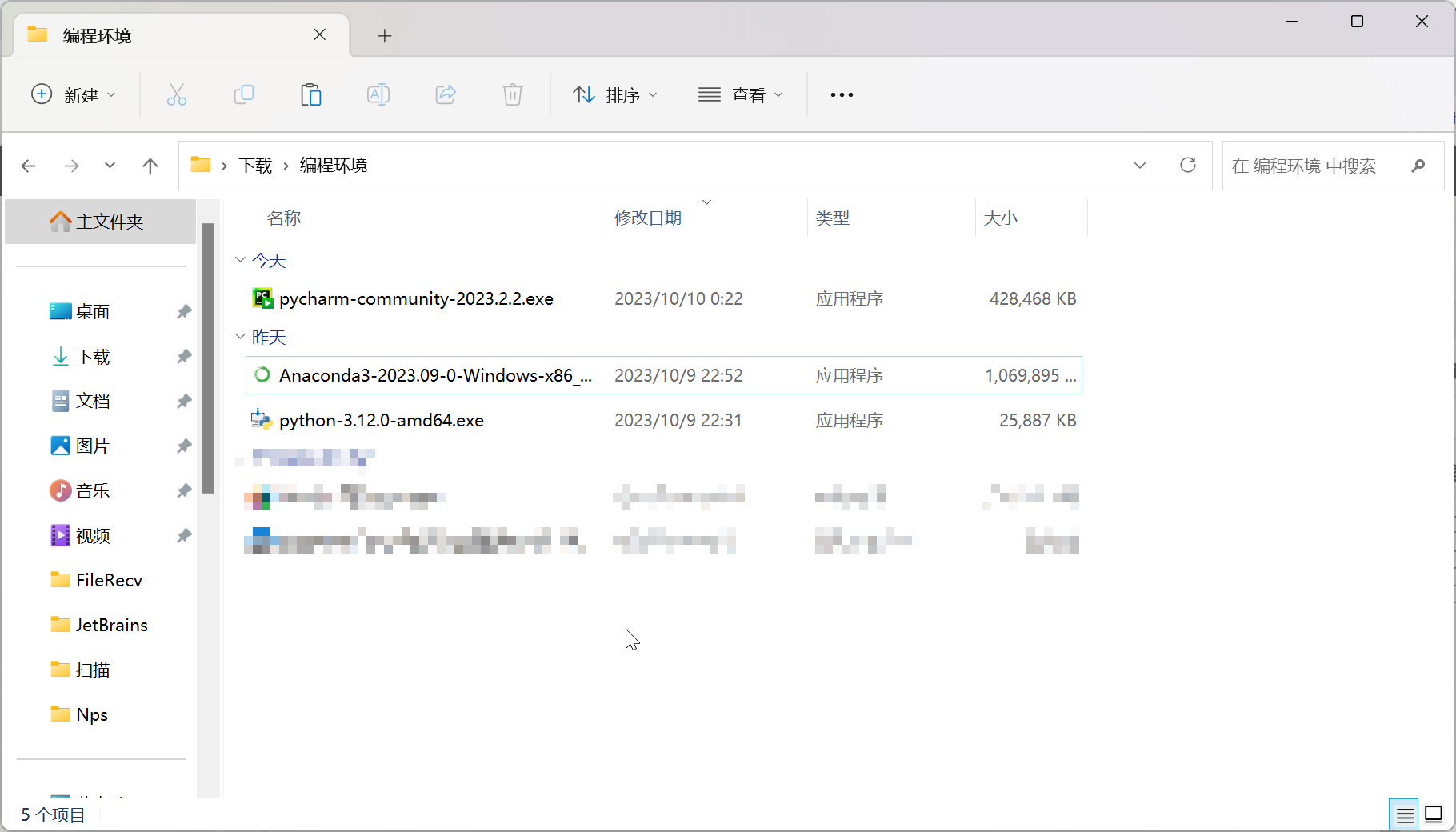Click the Delete icon in the toolbar
The width and height of the screenshot is (1456, 832).
point(513,94)
